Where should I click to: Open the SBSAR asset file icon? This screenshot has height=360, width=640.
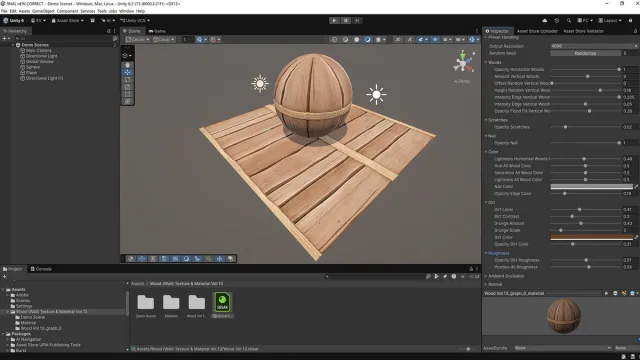(x=222, y=302)
